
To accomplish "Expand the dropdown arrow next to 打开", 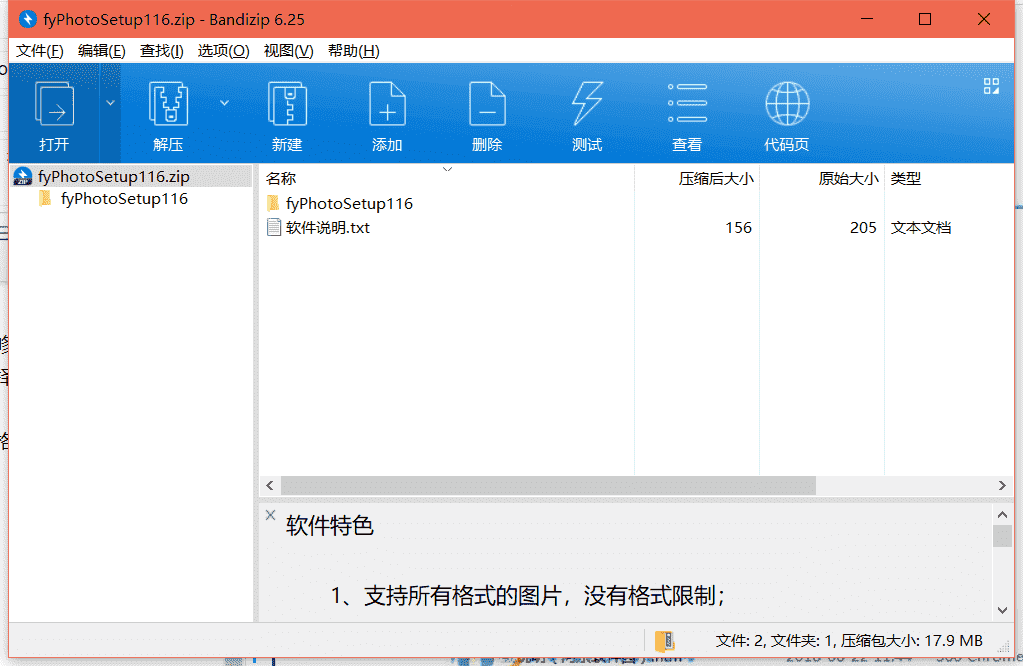I will point(110,103).
